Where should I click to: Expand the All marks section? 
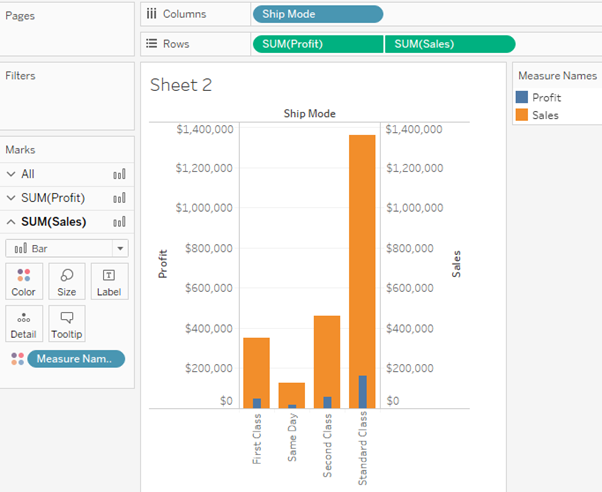[11, 174]
